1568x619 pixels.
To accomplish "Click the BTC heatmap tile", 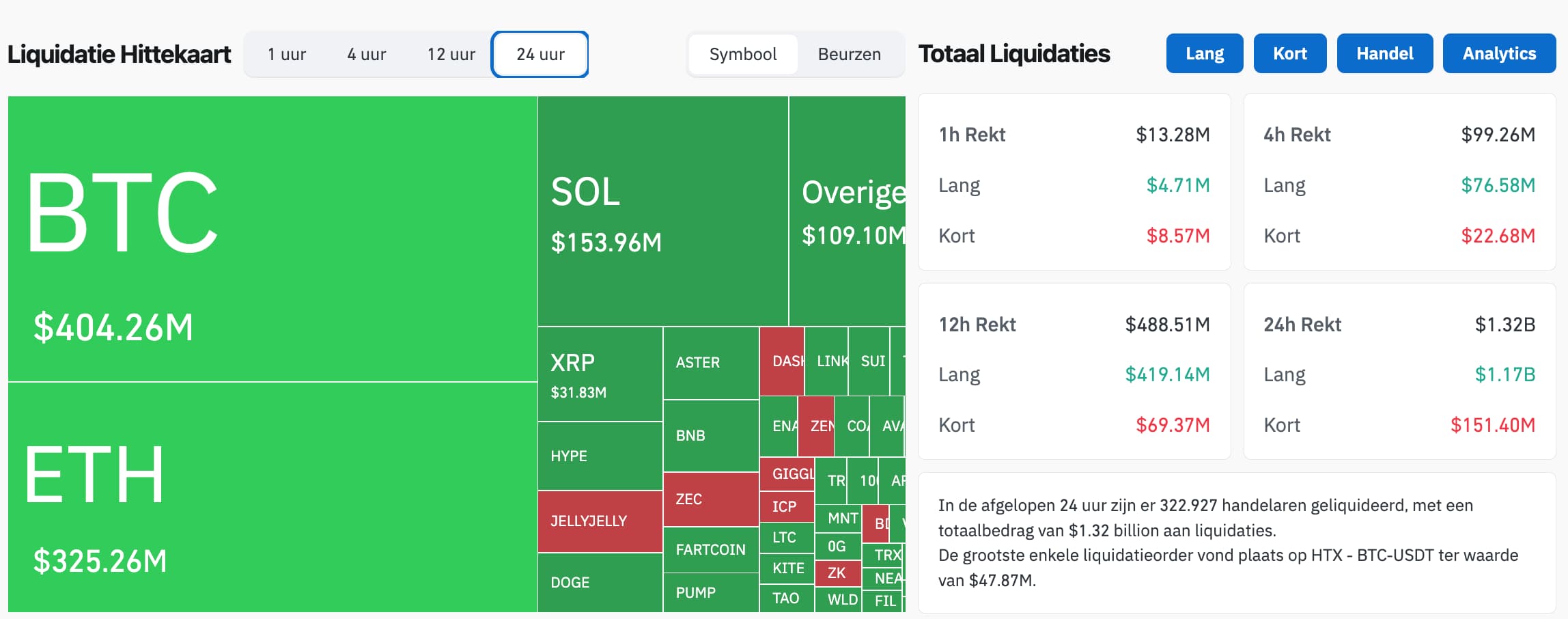I will [x=272, y=238].
